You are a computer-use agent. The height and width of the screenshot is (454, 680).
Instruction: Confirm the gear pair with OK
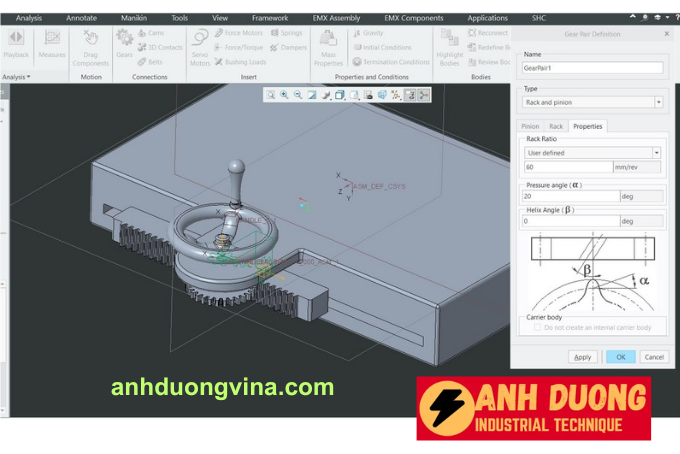620,356
